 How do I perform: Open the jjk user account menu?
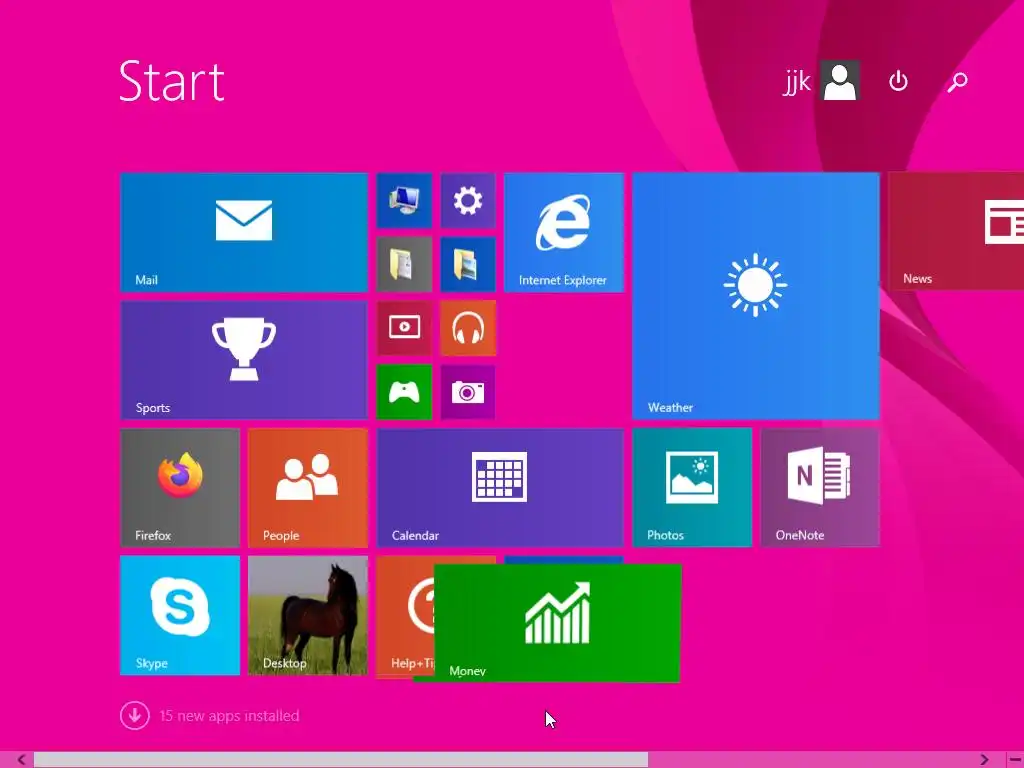point(821,81)
